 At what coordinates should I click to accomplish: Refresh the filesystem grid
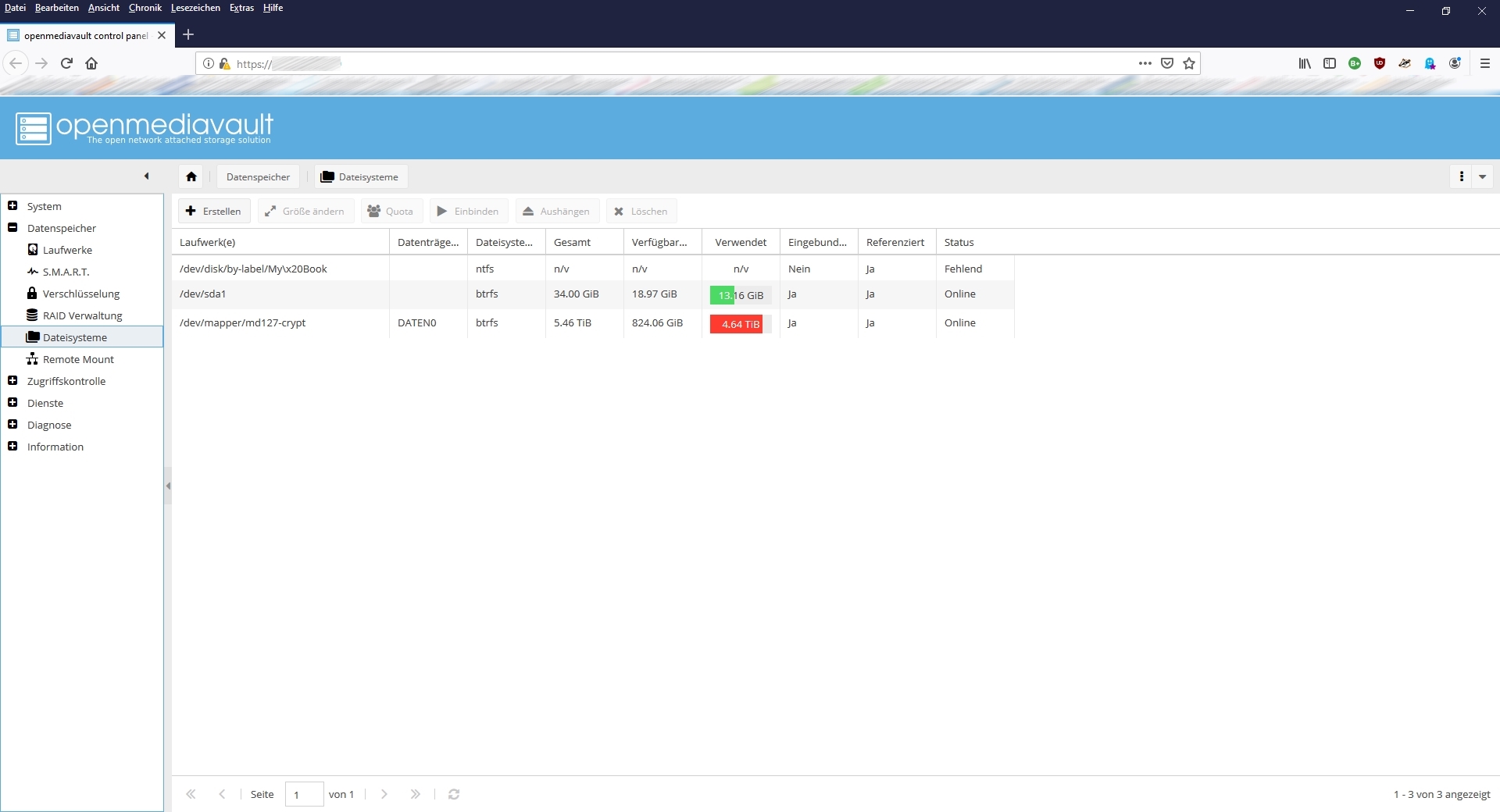(454, 794)
